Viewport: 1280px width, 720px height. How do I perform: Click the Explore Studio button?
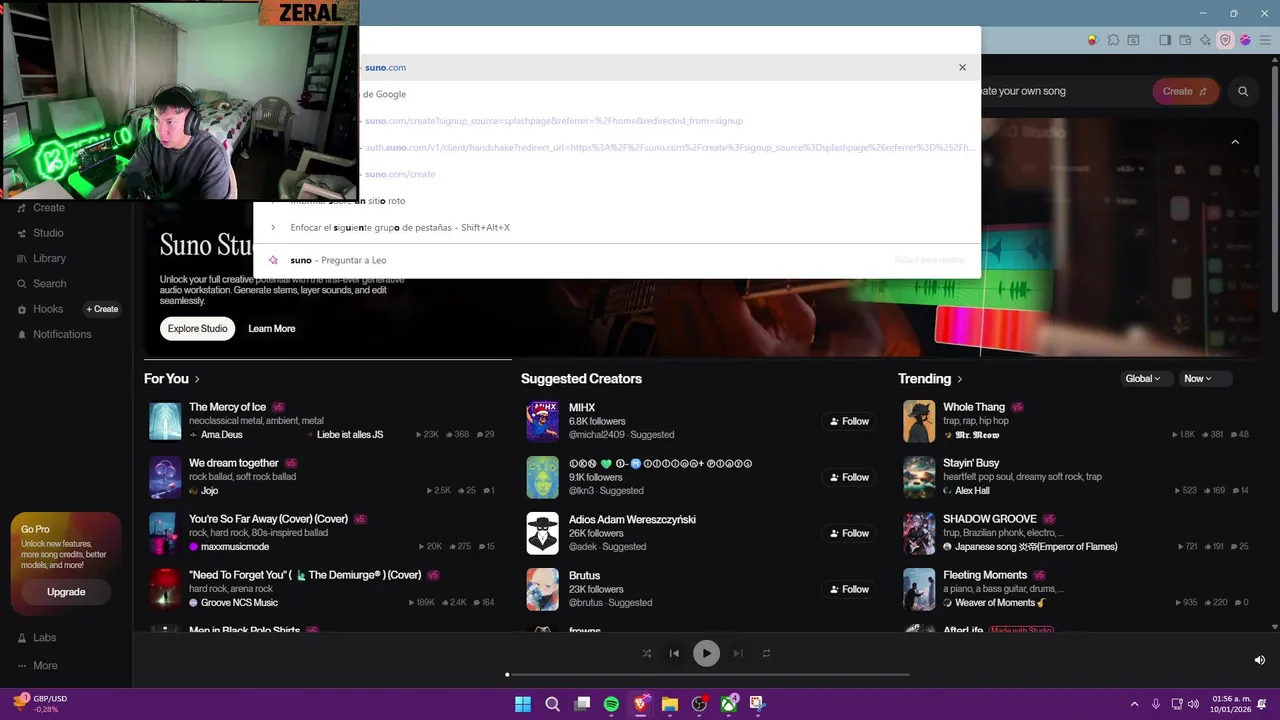point(197,329)
